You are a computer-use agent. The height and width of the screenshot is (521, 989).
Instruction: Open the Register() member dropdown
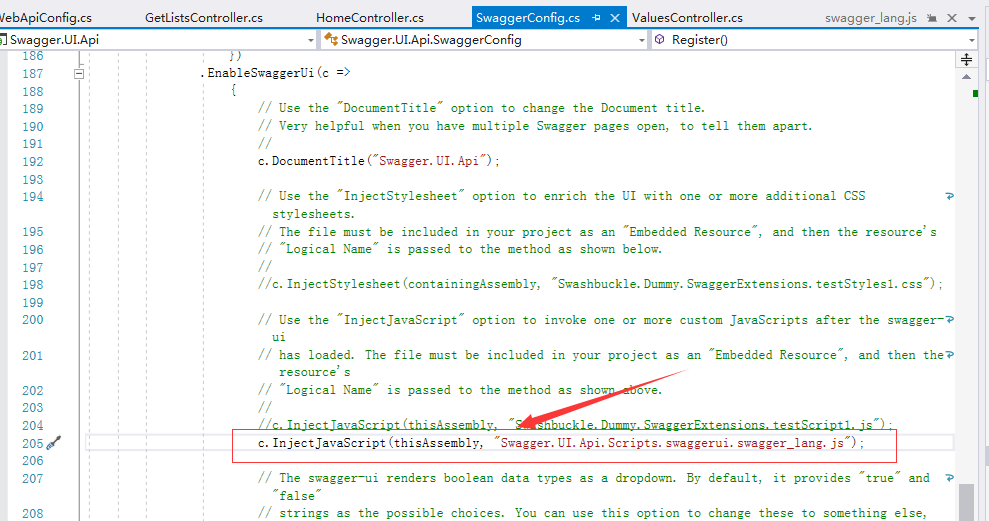pyautogui.click(x=972, y=40)
